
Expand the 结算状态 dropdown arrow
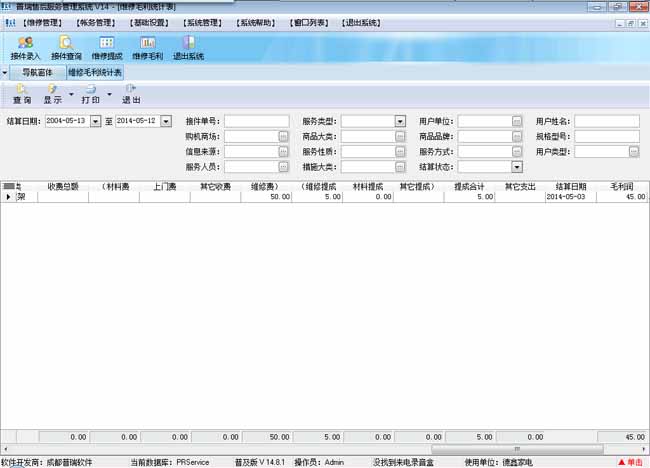(517, 167)
